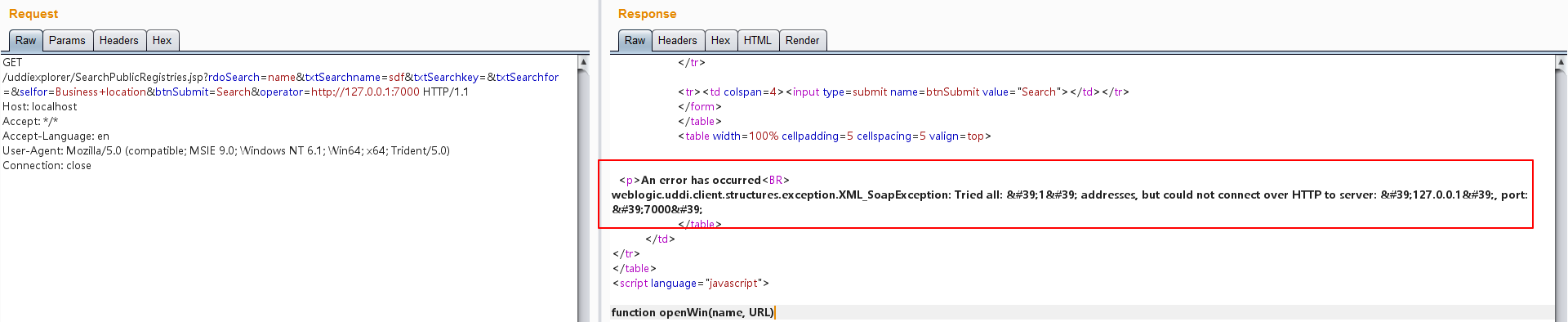Open the Response Headers tab
1568x322 pixels.
tap(678, 41)
